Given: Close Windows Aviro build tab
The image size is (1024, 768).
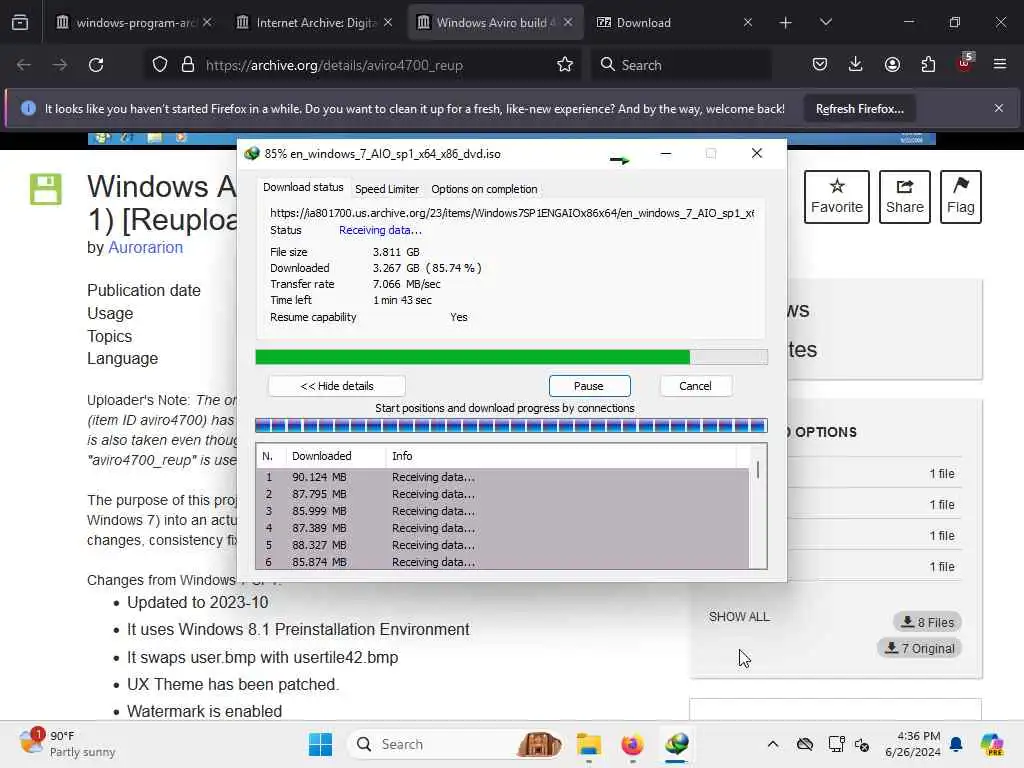Looking at the screenshot, I should (568, 22).
